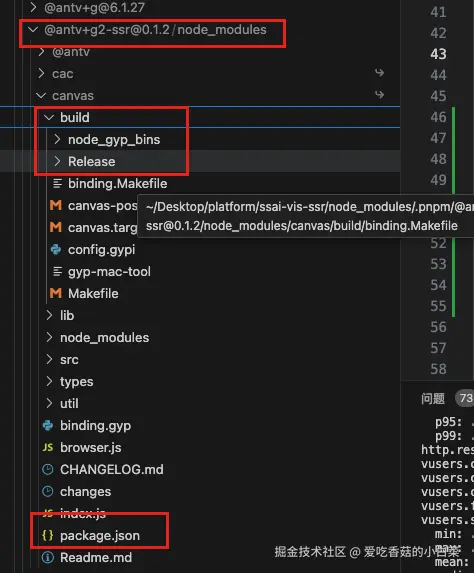Expand the util folder chevron
The height and width of the screenshot is (573, 474).
(49, 403)
